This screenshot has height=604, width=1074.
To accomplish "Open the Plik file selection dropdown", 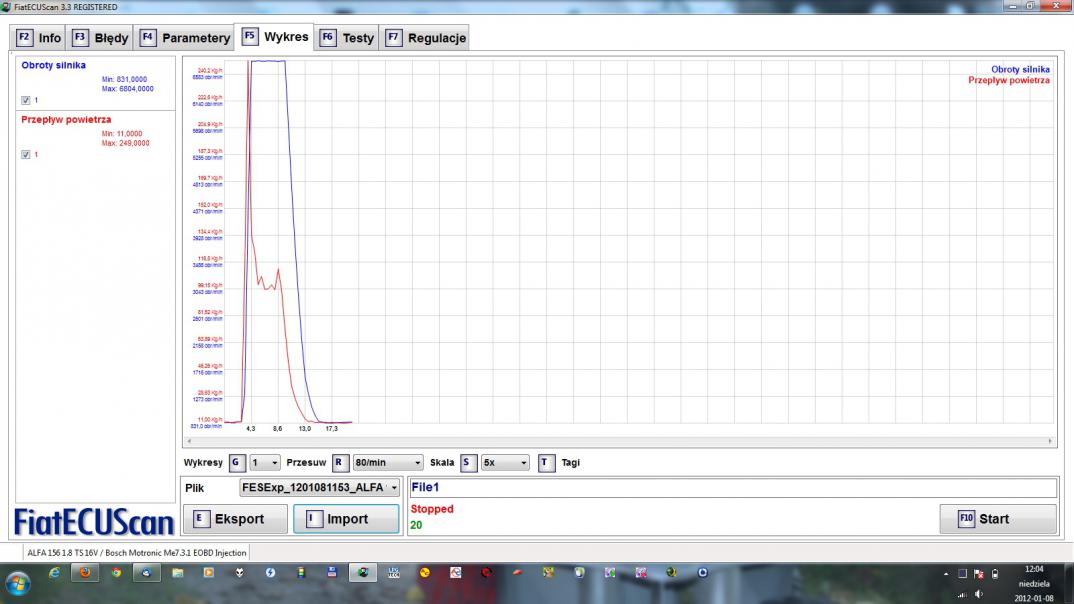I will [x=319, y=488].
